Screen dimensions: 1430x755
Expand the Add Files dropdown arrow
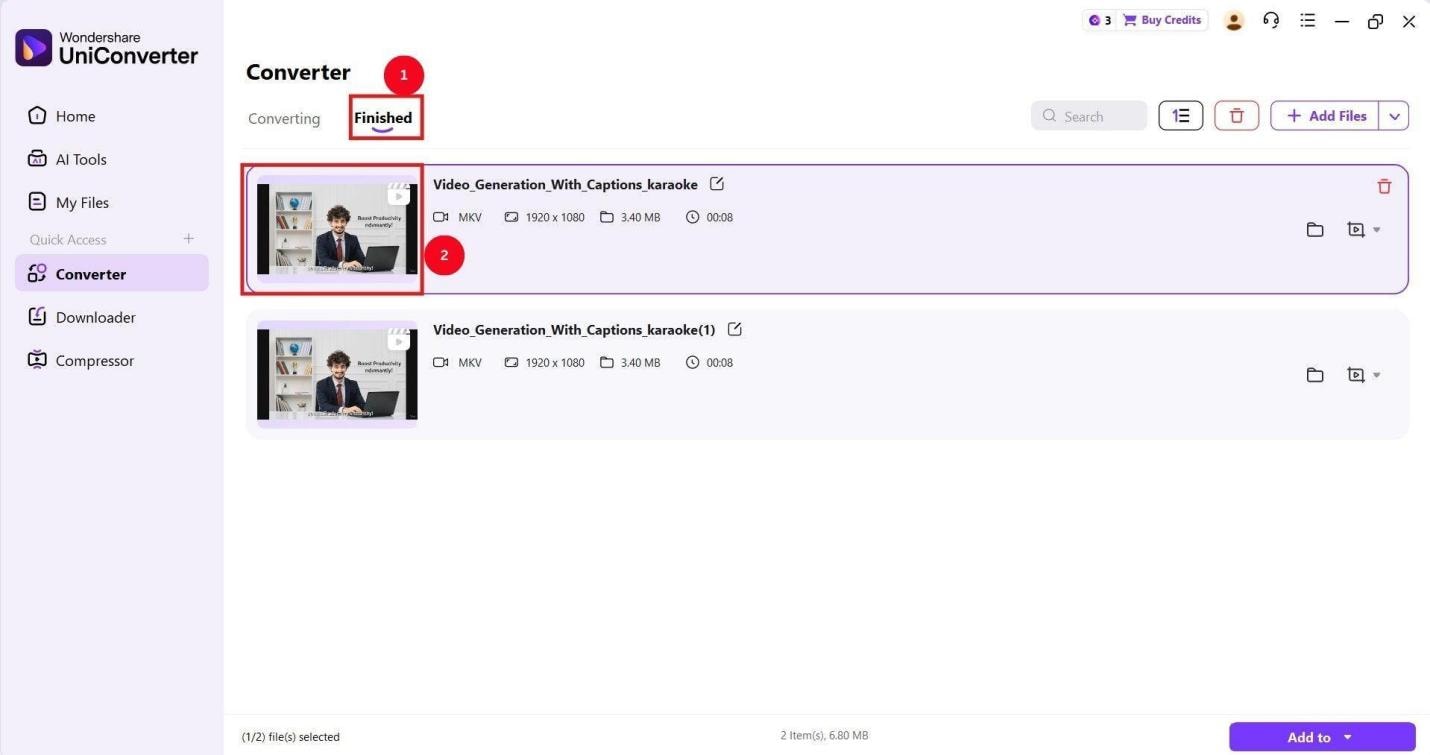pyautogui.click(x=1394, y=116)
